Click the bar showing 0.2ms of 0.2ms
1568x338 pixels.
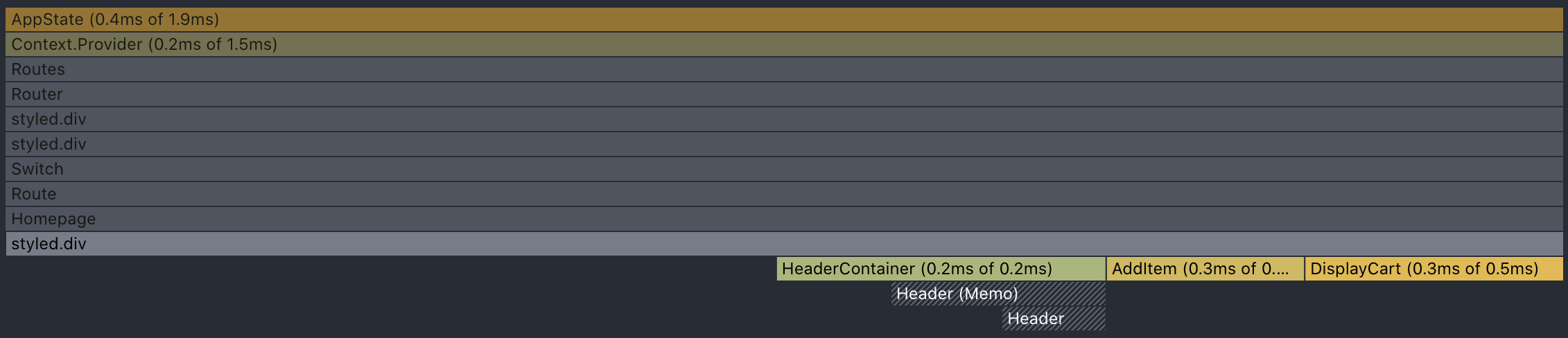click(941, 269)
